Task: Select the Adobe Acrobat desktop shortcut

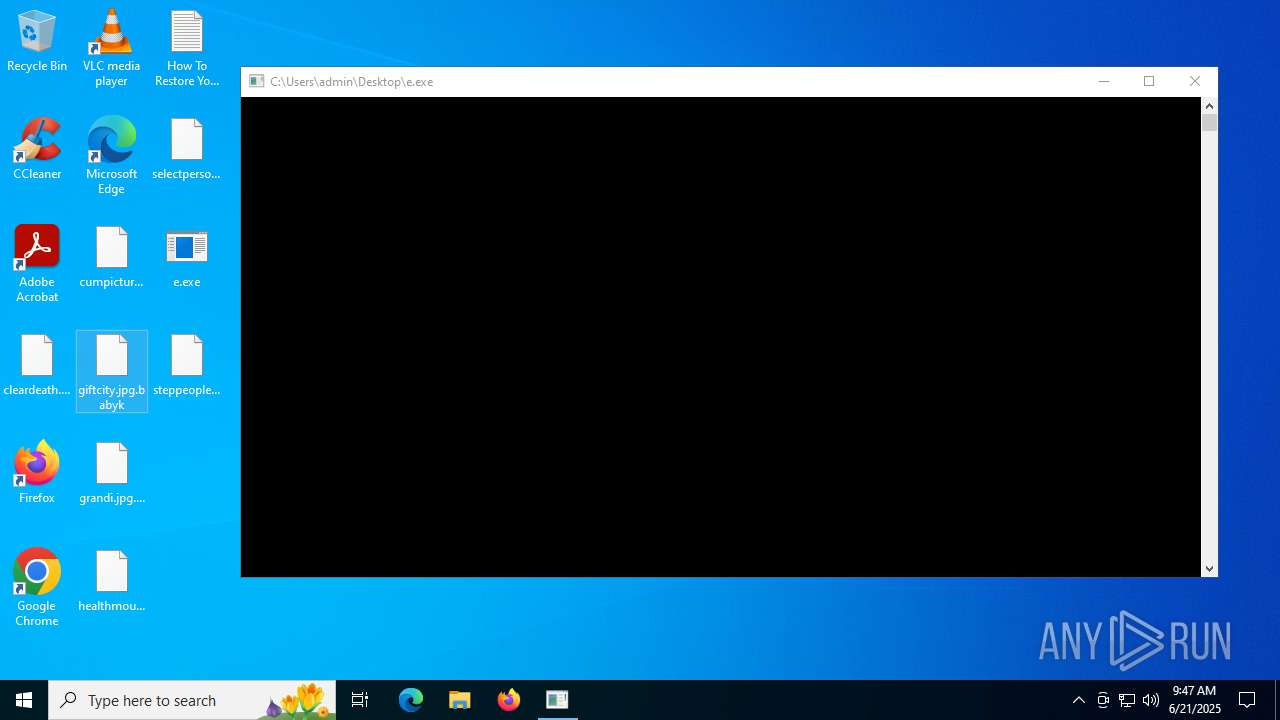Action: [x=37, y=264]
